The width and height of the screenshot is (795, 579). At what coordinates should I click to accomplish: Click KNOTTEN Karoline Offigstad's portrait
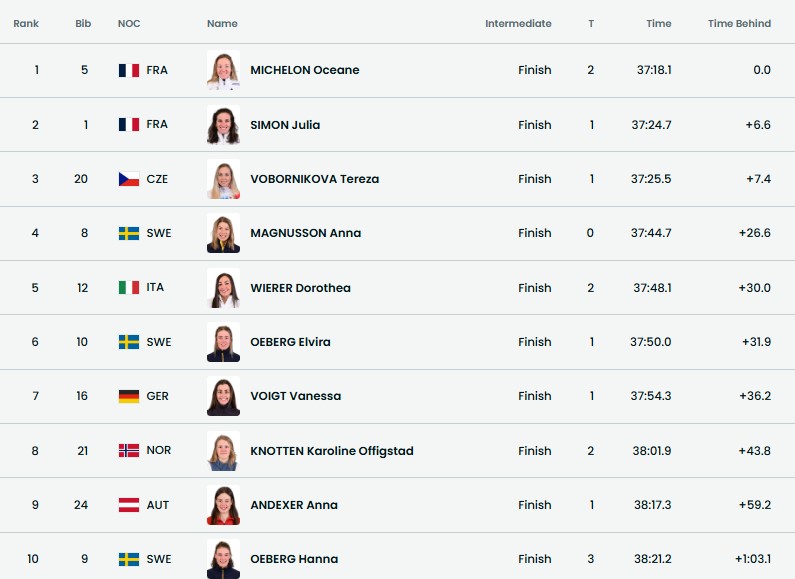click(223, 451)
